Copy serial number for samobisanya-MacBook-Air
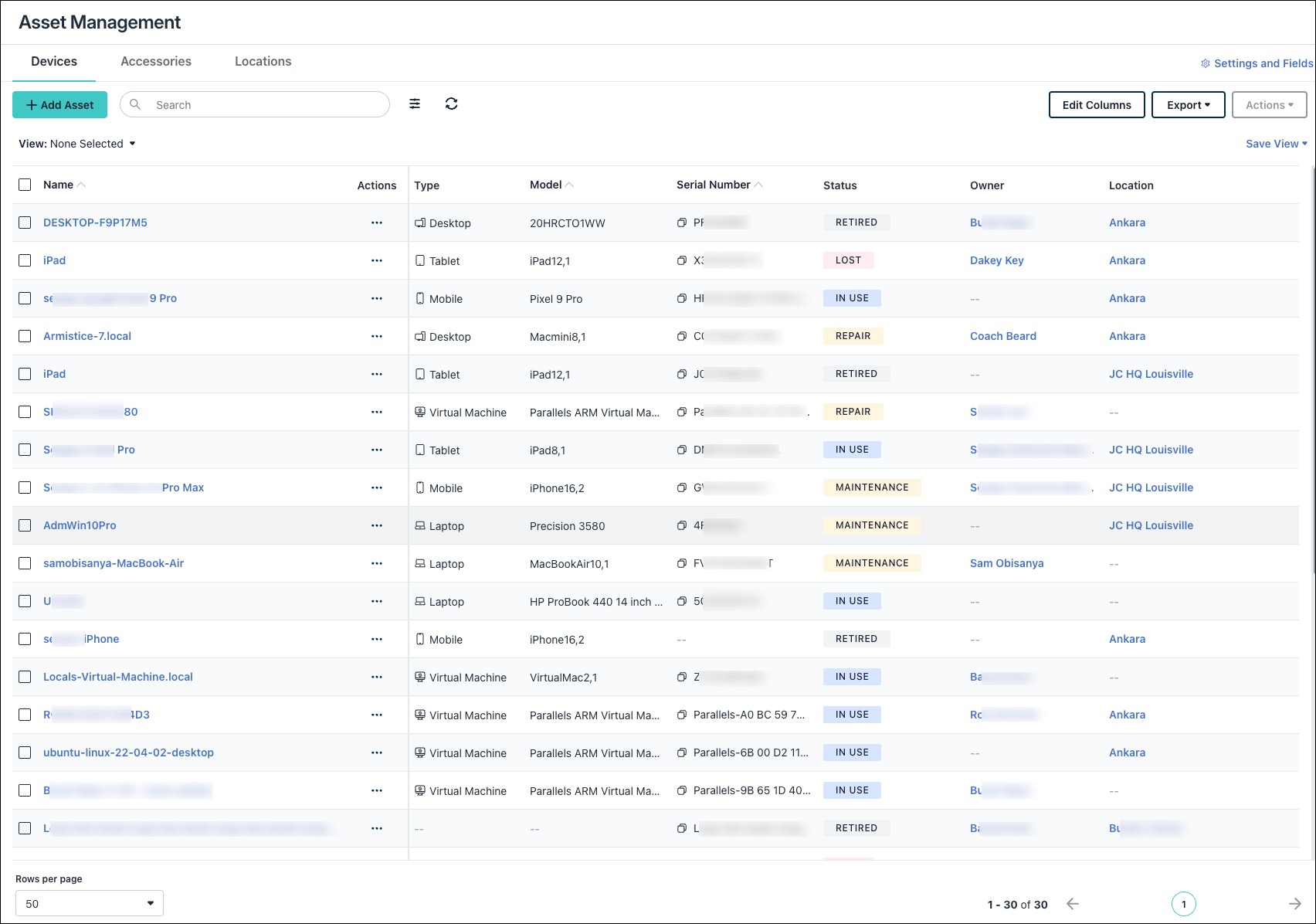The image size is (1316, 924). tap(681, 563)
